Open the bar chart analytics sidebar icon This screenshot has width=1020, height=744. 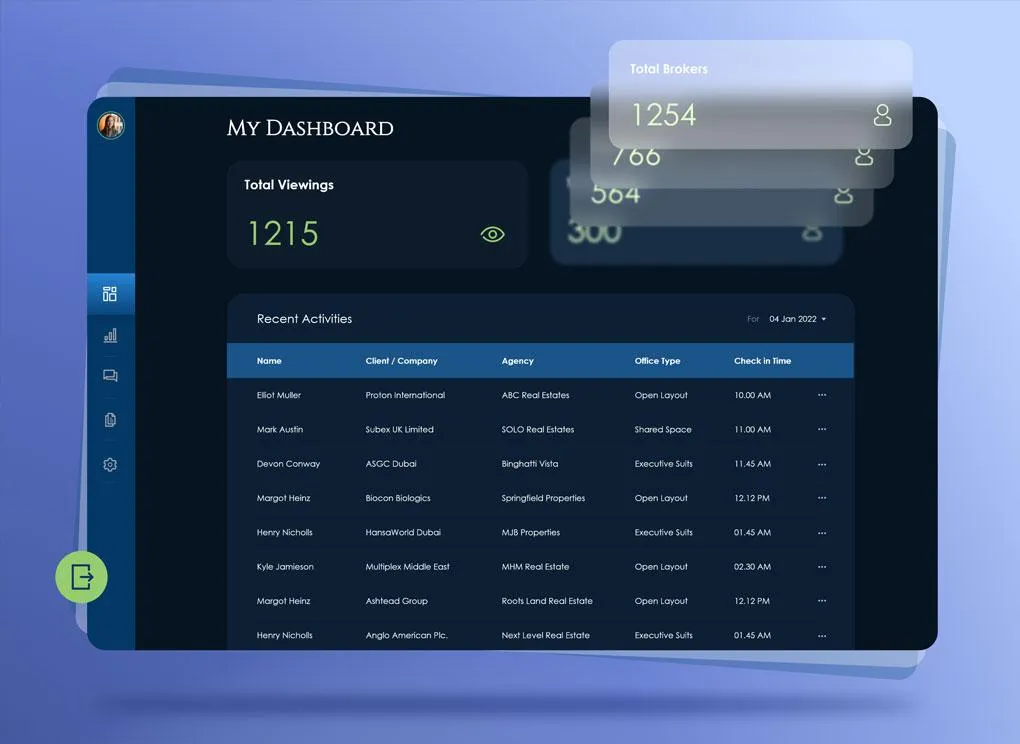[x=110, y=336]
